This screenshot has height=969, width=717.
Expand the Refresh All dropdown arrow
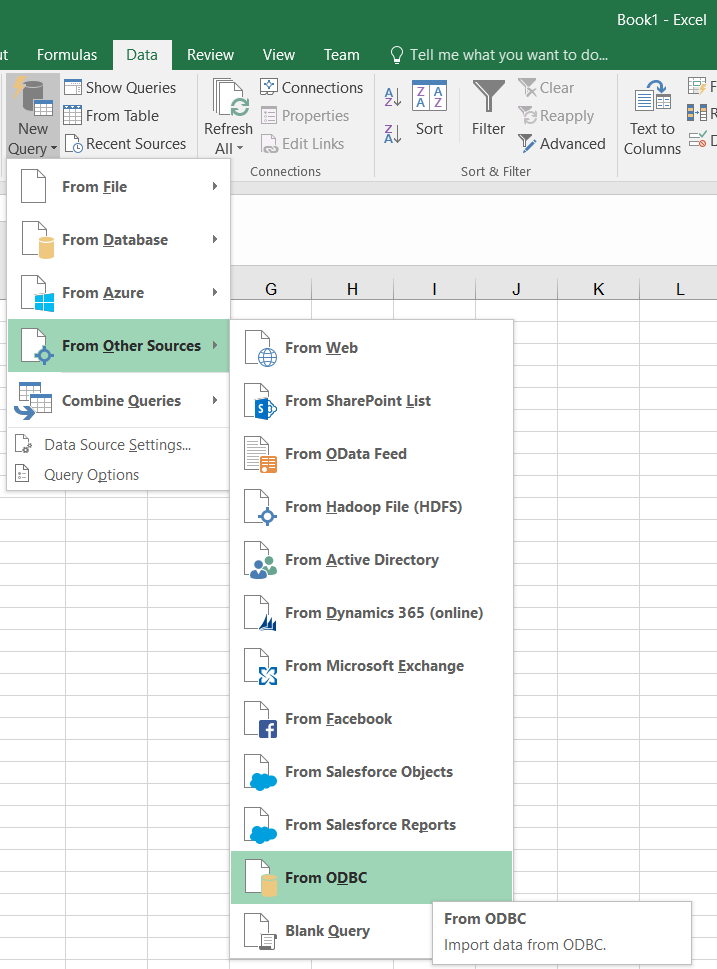[x=240, y=149]
